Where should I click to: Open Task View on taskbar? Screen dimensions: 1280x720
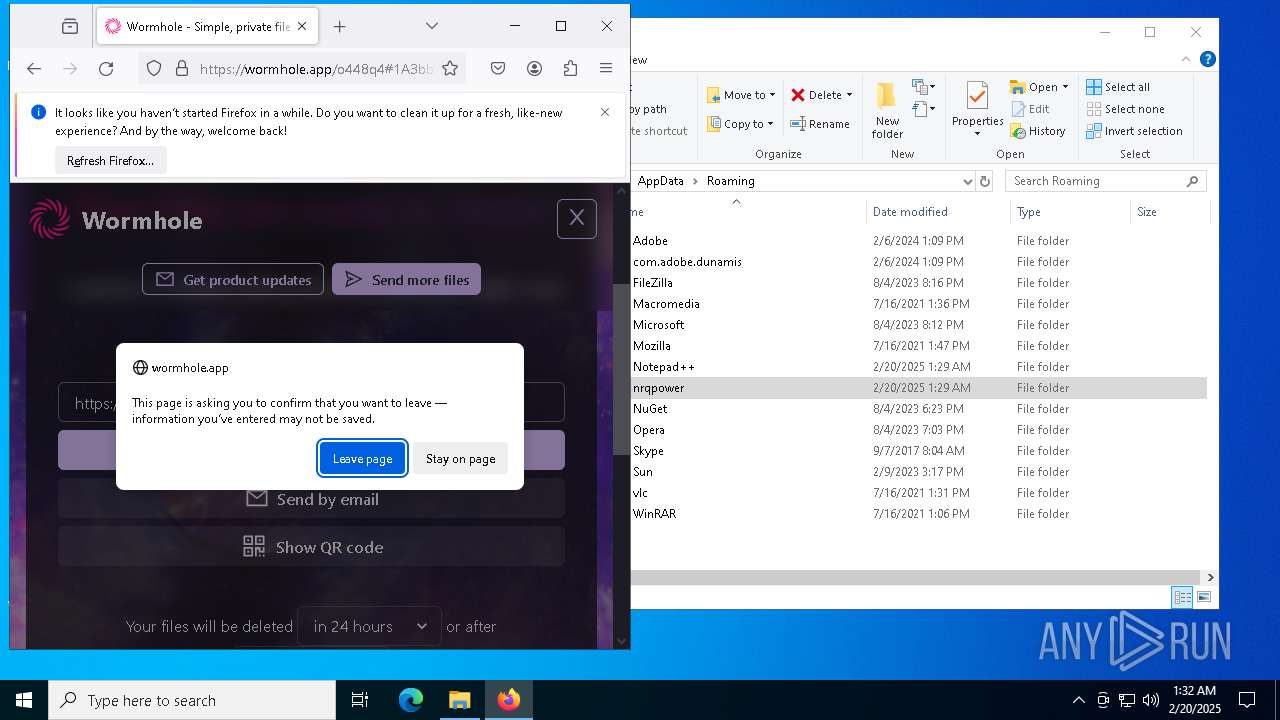click(x=360, y=700)
